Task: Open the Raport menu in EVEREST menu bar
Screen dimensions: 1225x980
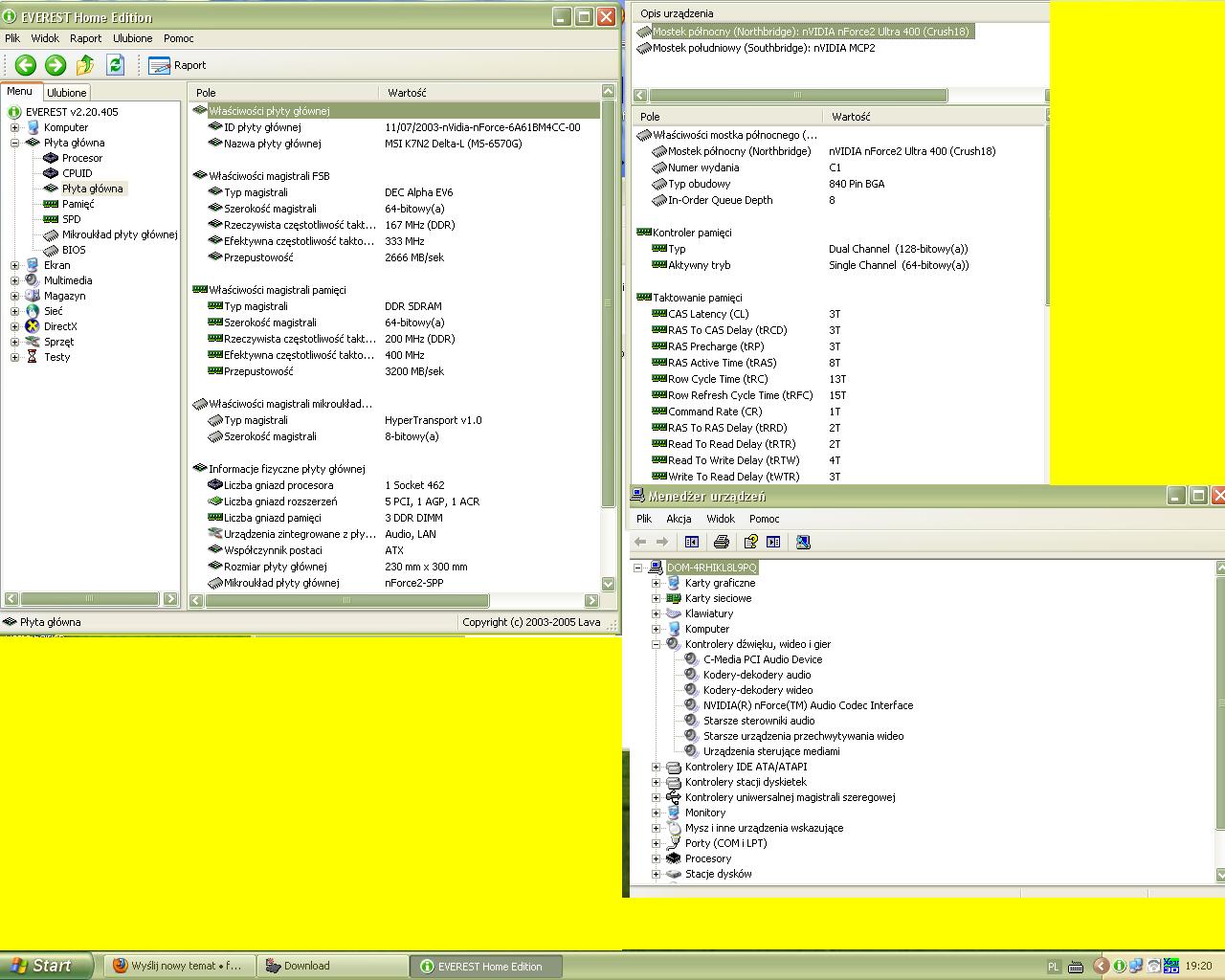Action: pyautogui.click(x=85, y=38)
